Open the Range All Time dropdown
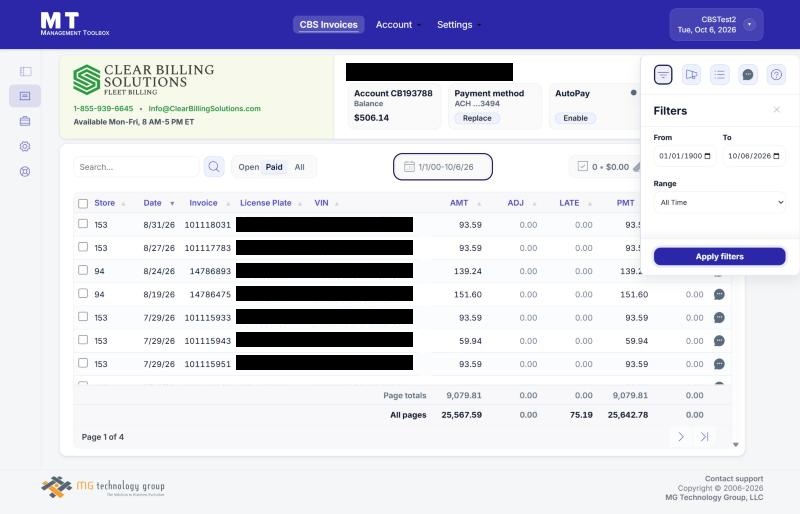This screenshot has height=514, width=800. [x=719, y=203]
